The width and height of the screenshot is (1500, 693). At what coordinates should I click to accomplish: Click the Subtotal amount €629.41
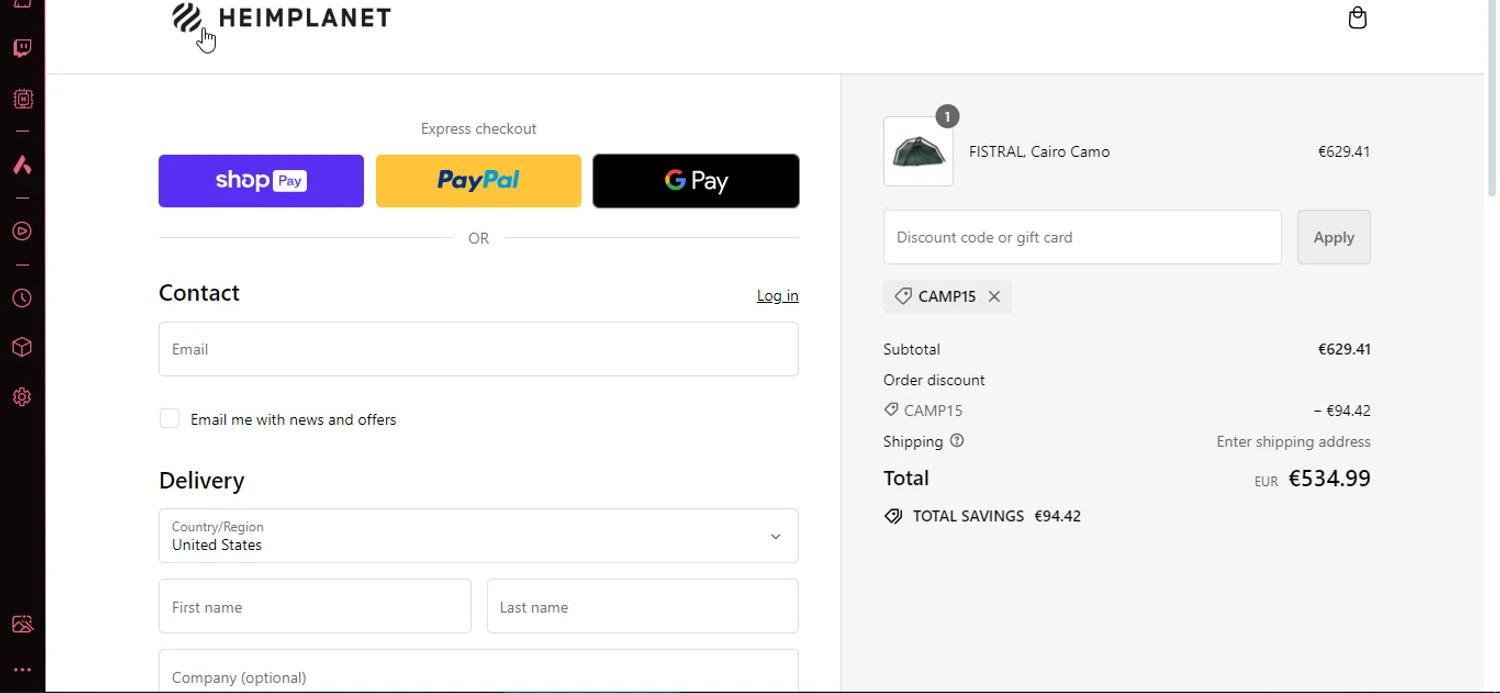pos(1344,349)
